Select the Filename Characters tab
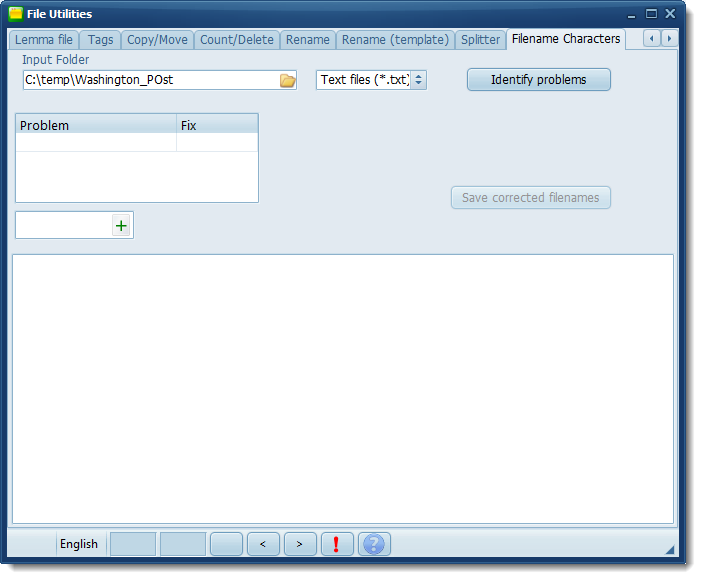 pyautogui.click(x=566, y=39)
